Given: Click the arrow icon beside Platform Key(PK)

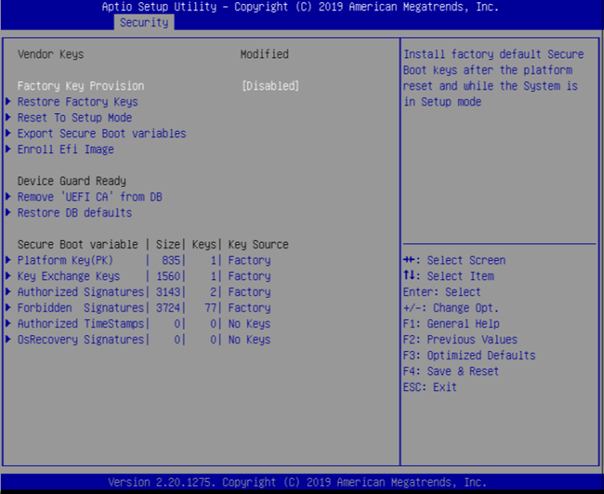Looking at the screenshot, I should (x=9, y=260).
